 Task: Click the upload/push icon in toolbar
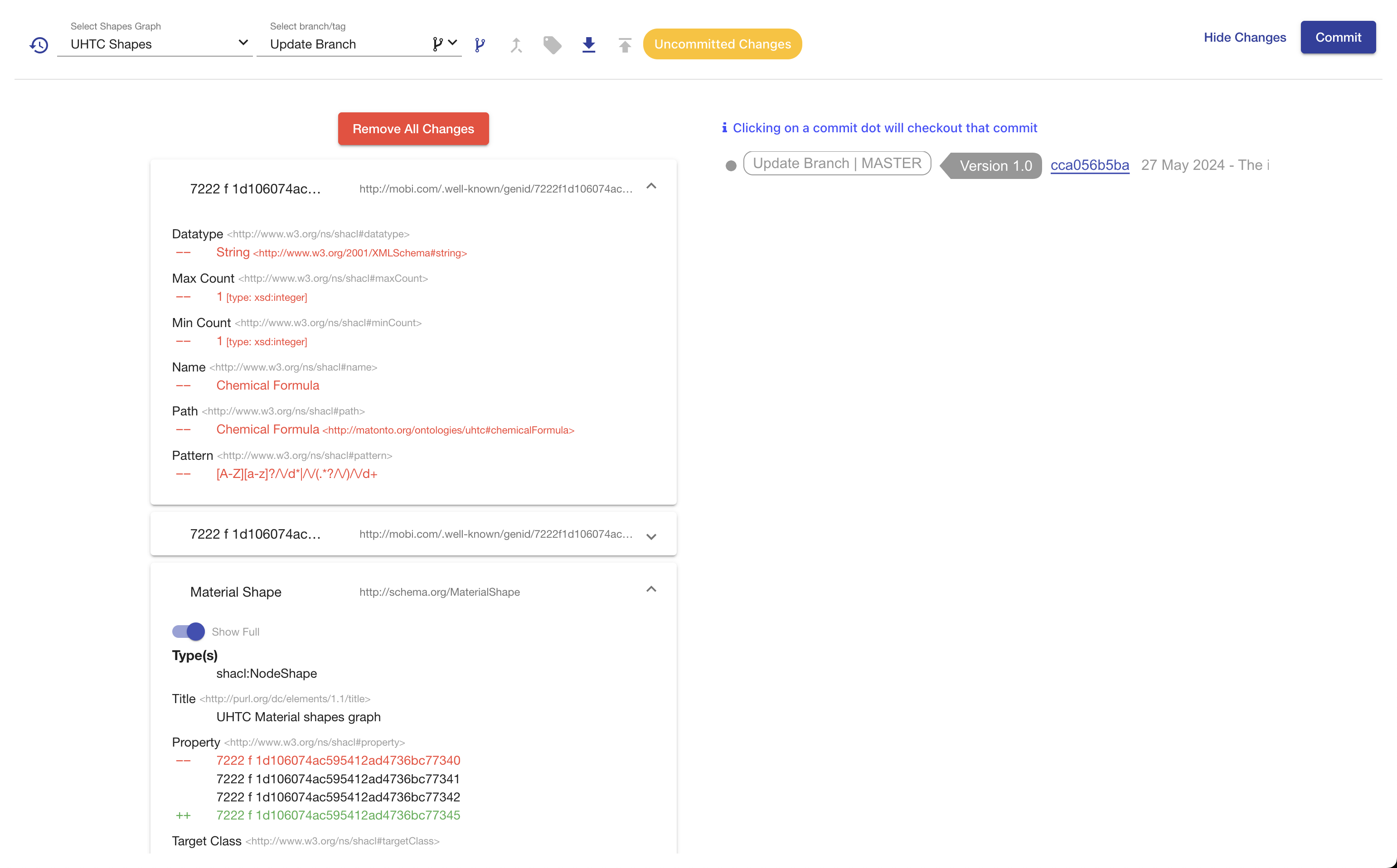(624, 44)
